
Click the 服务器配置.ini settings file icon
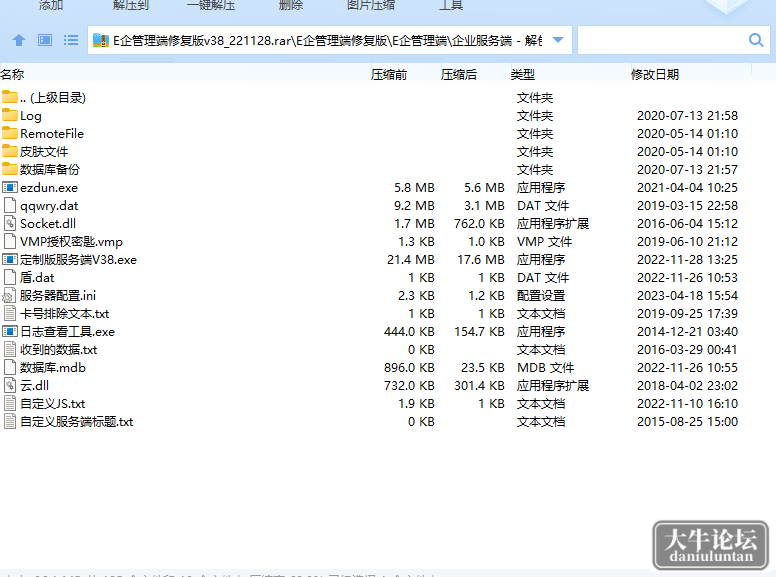[x=9, y=295]
